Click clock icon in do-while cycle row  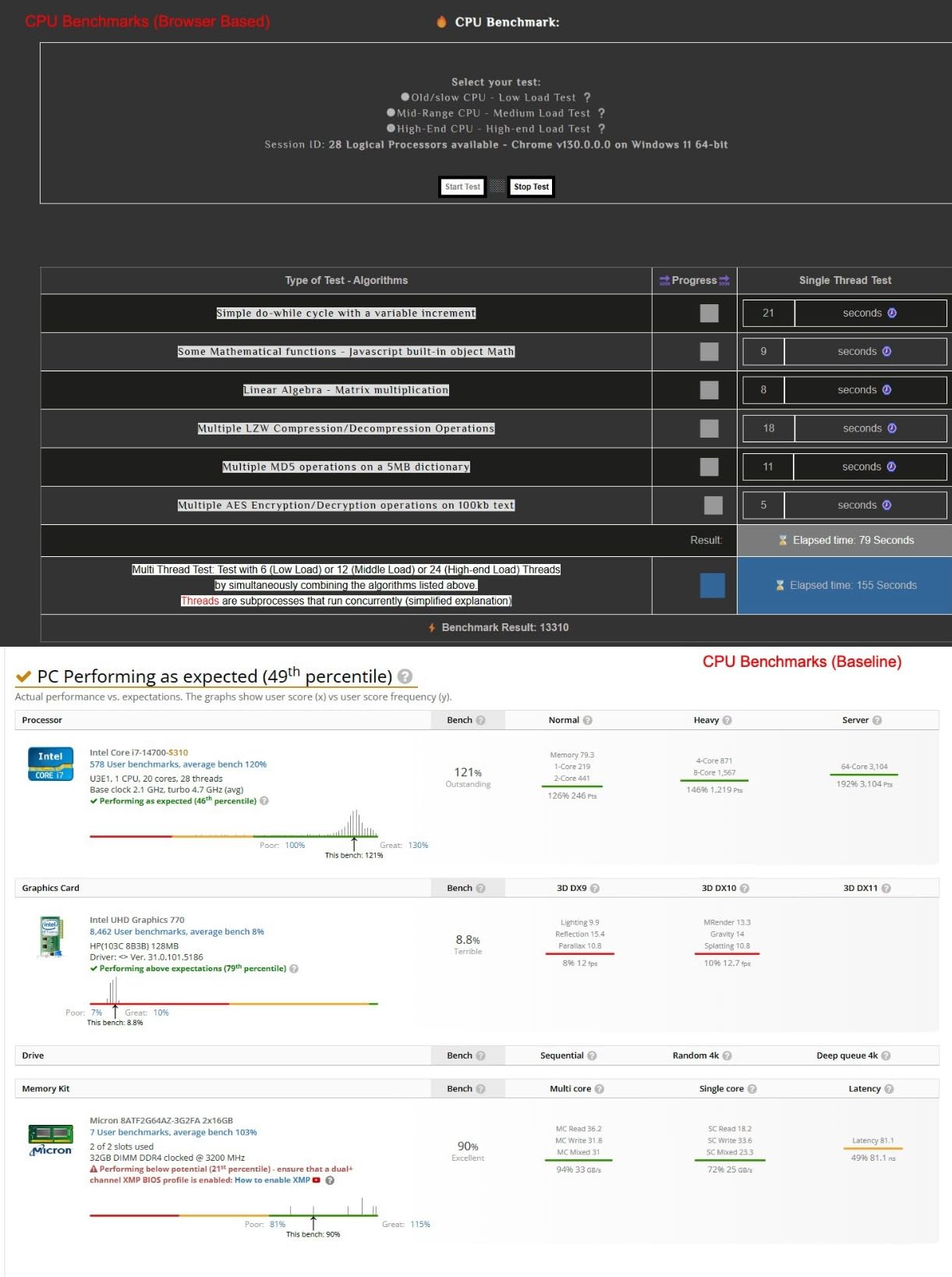point(892,313)
